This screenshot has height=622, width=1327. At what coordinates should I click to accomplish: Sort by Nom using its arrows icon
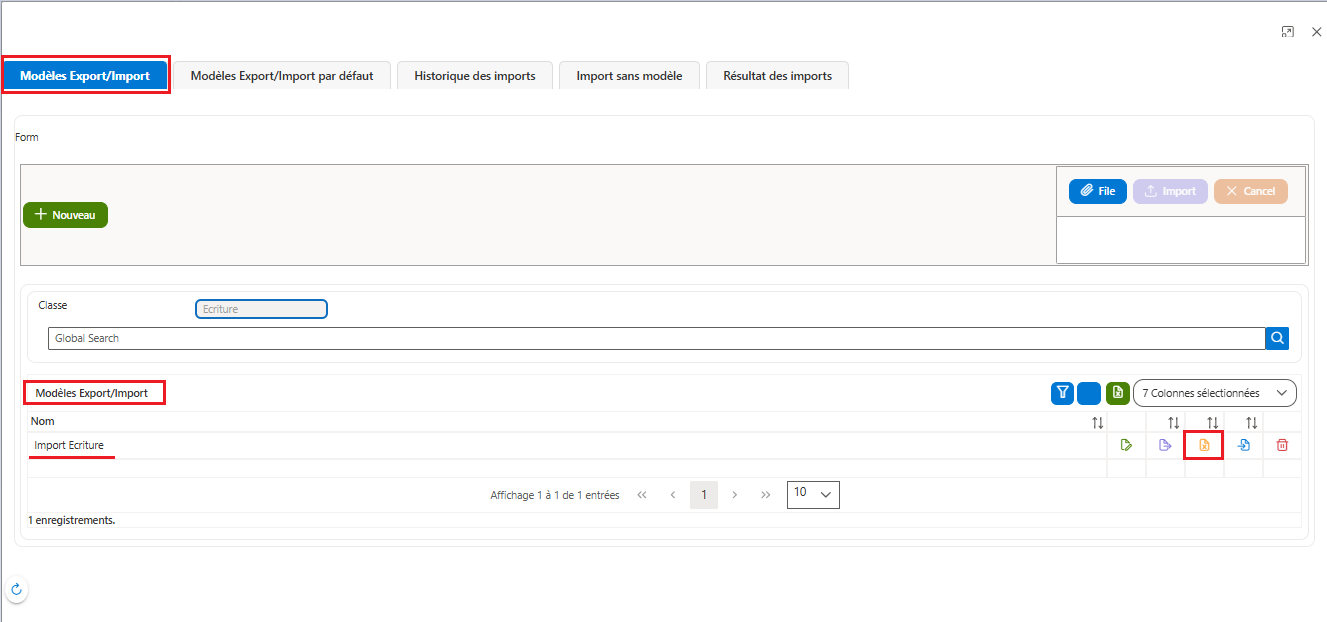tap(1097, 423)
